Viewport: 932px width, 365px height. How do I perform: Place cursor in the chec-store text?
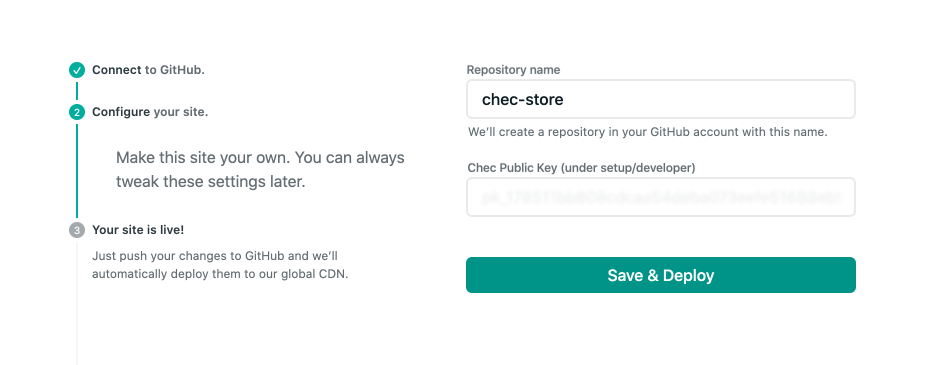pyautogui.click(x=522, y=99)
